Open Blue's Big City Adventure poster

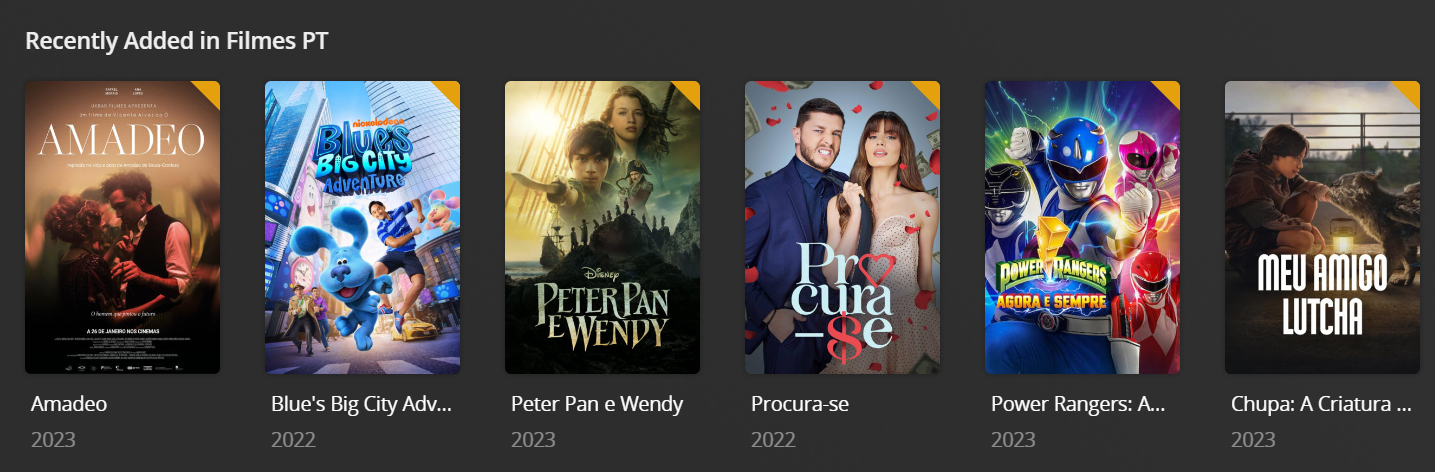pos(362,227)
